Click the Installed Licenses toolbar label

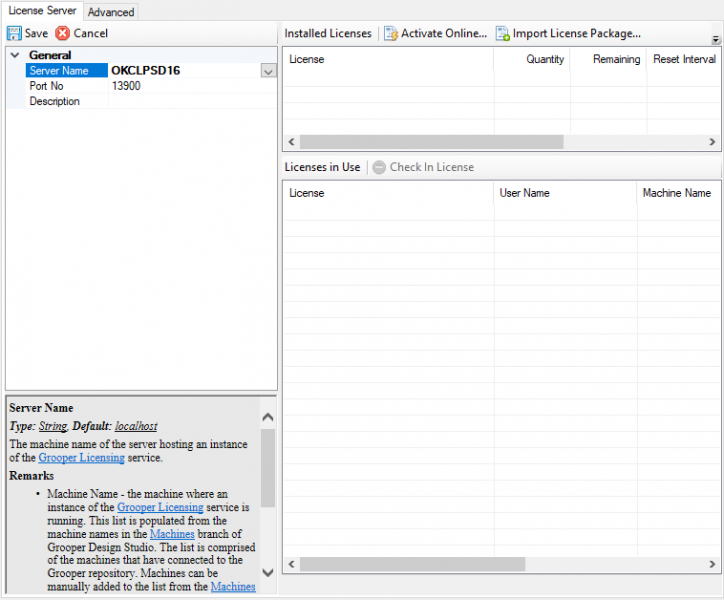(328, 33)
